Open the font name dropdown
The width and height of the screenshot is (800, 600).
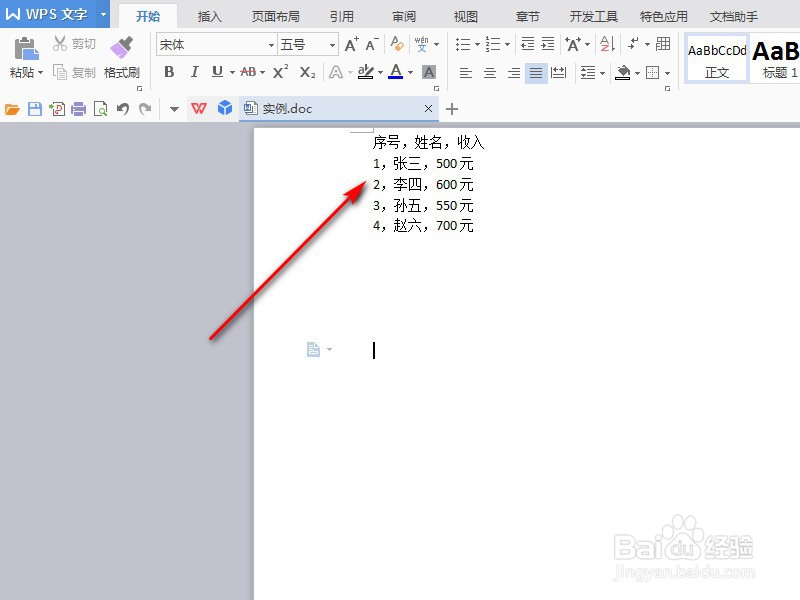(x=272, y=44)
